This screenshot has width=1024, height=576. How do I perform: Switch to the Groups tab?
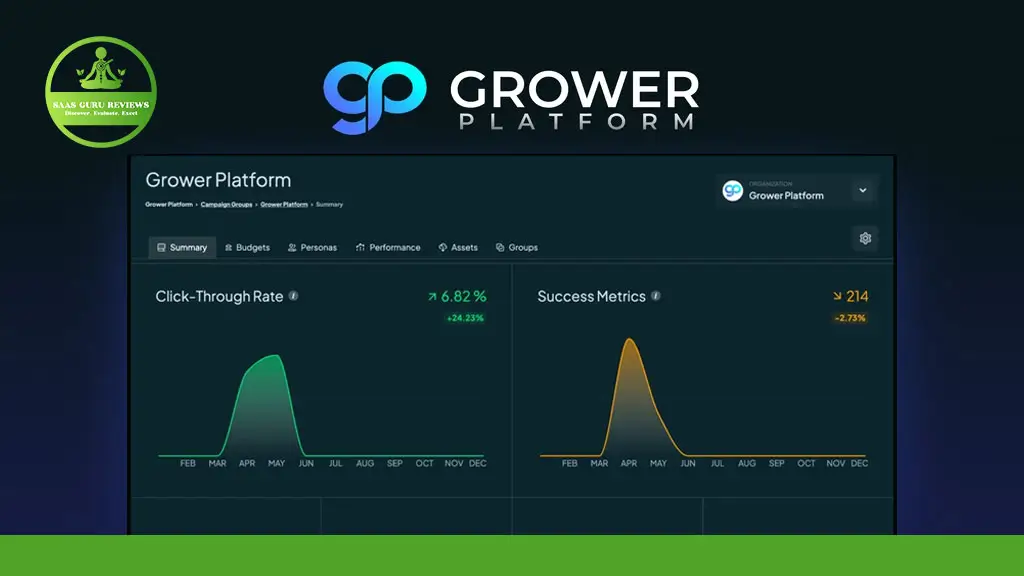point(517,248)
